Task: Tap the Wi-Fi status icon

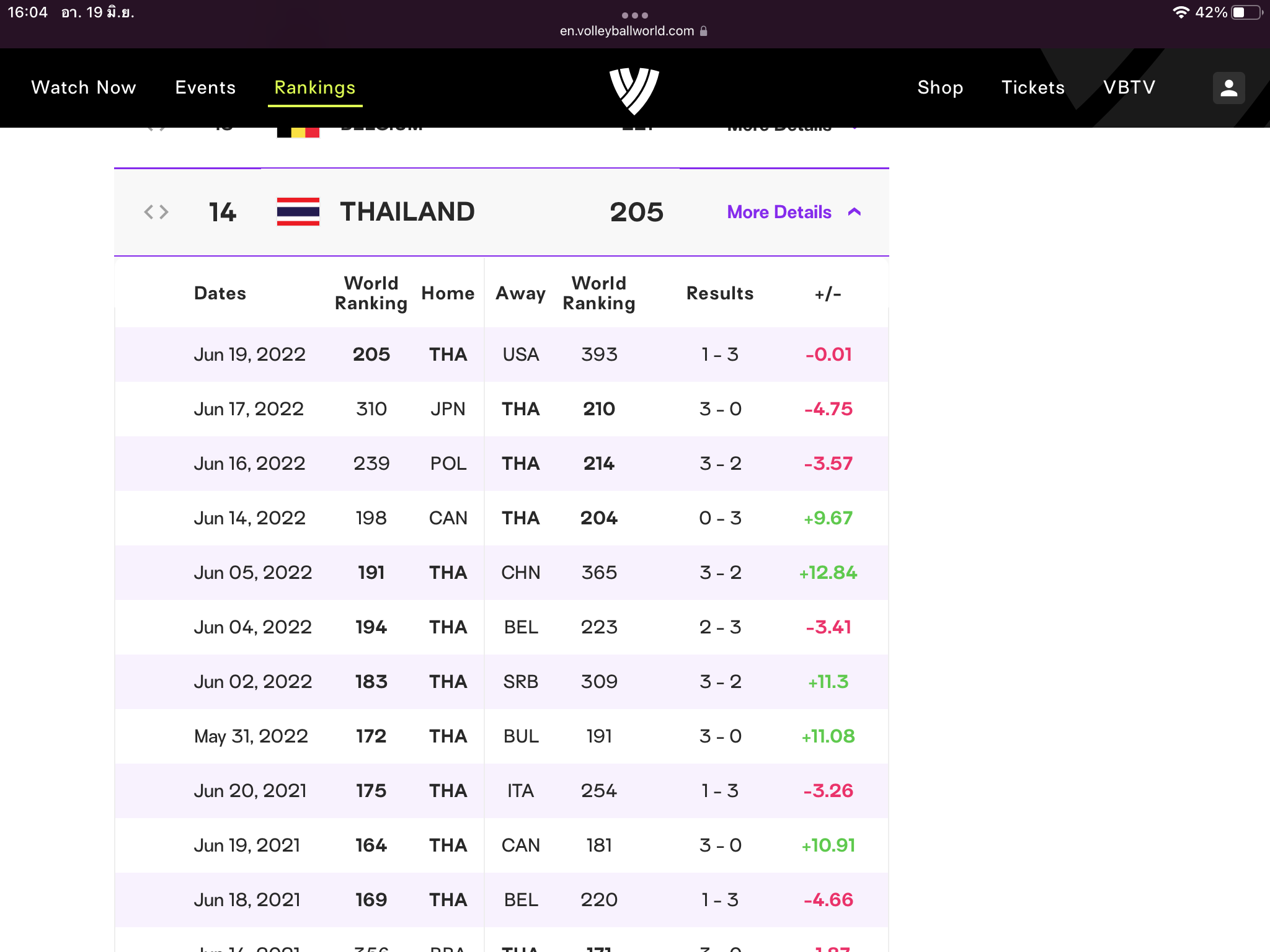Action: coord(1180,12)
